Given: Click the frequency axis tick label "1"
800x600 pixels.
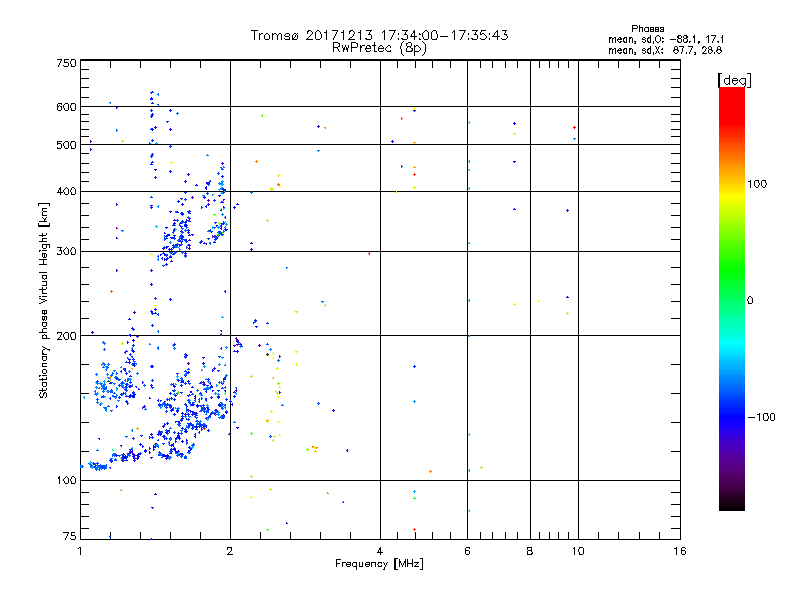Looking at the screenshot, I should click(x=80, y=551).
